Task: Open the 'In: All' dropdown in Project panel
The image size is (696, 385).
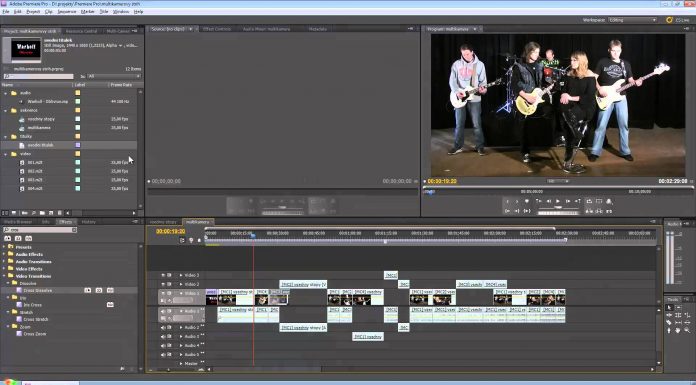Action: pyautogui.click(x=115, y=76)
